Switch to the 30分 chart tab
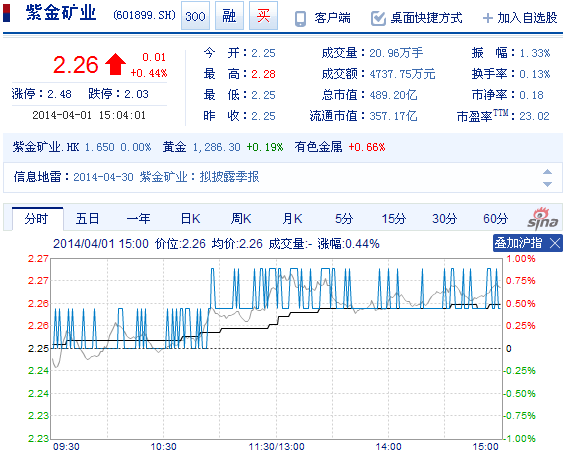Image resolution: width=563 pixels, height=453 pixels. 445,219
